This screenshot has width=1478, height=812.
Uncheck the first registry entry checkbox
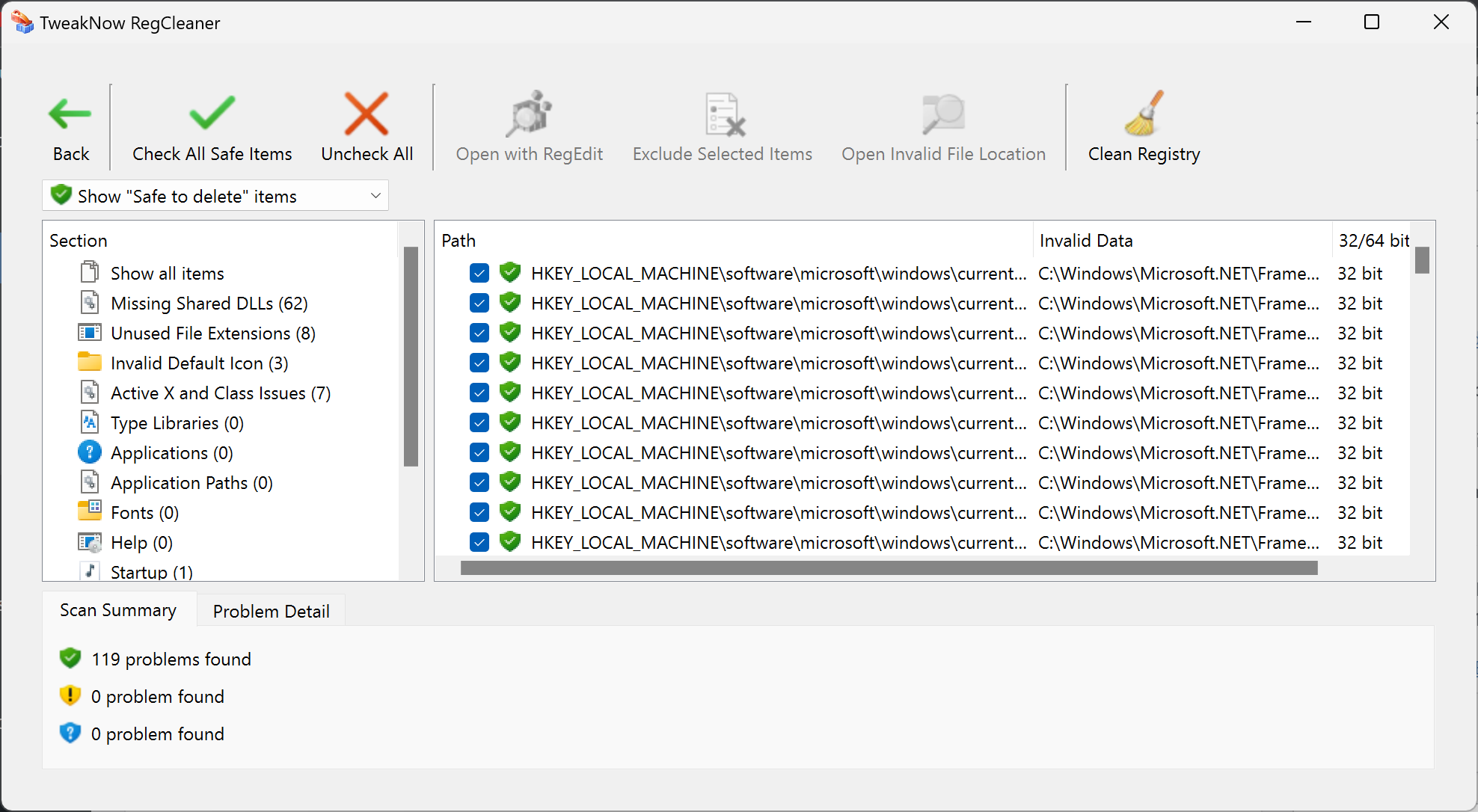[x=479, y=273]
